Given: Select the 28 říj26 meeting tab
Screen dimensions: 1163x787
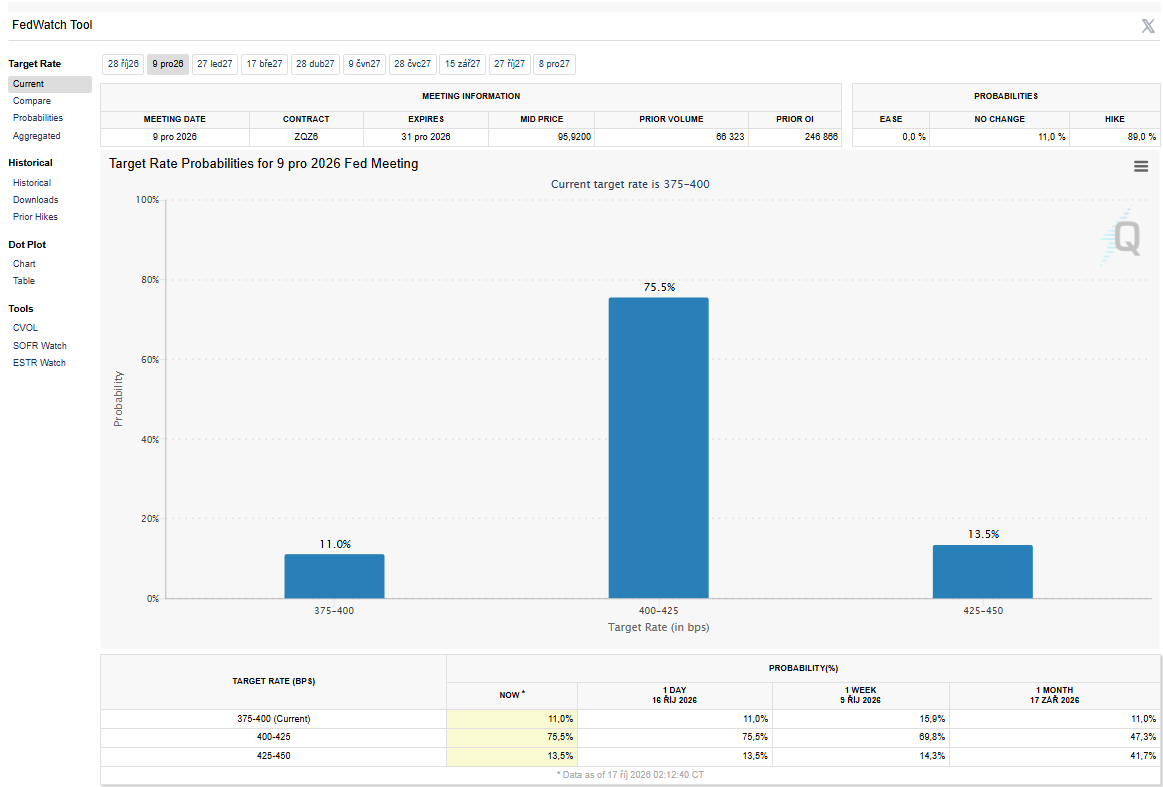Looking at the screenshot, I should (123, 65).
